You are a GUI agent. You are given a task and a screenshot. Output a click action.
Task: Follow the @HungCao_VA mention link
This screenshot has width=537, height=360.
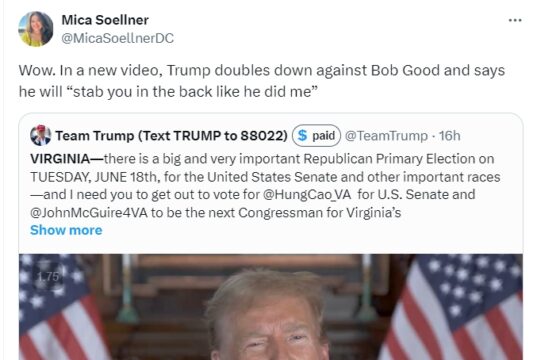(x=307, y=195)
